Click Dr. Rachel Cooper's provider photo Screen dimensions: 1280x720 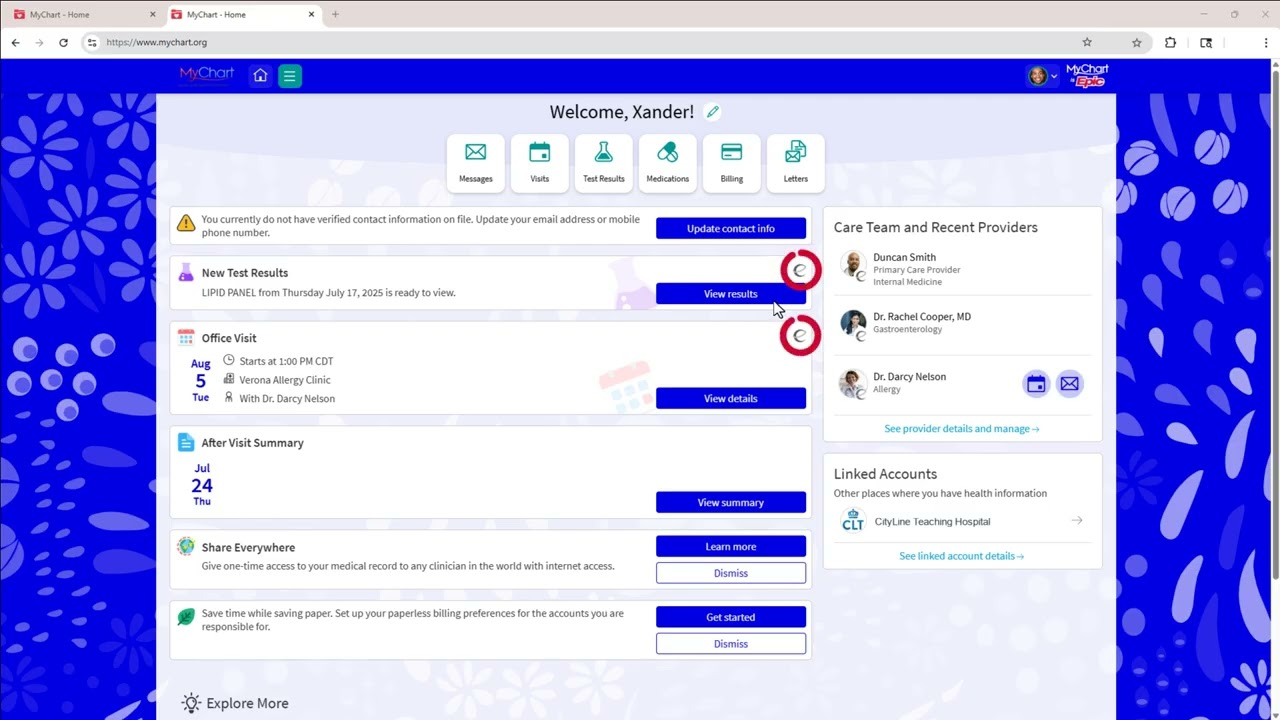[853, 324]
